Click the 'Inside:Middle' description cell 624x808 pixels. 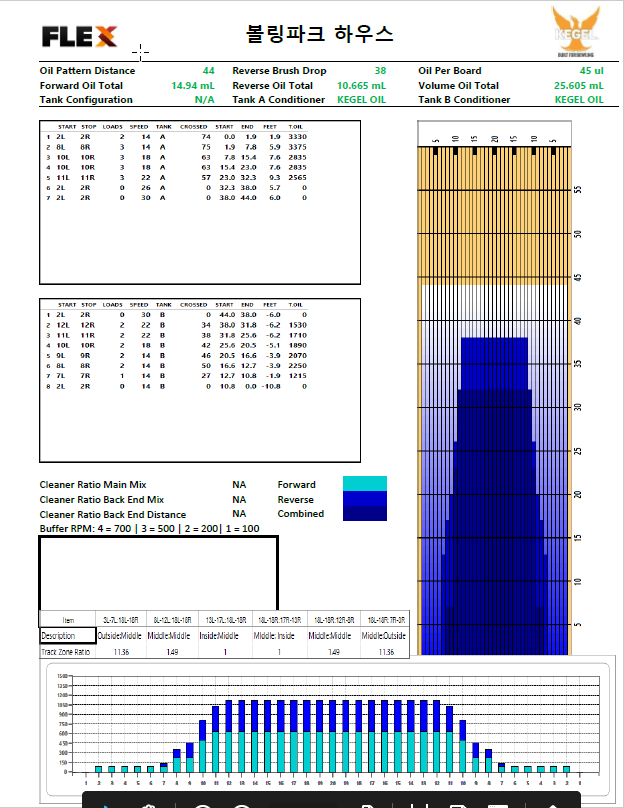point(218,635)
